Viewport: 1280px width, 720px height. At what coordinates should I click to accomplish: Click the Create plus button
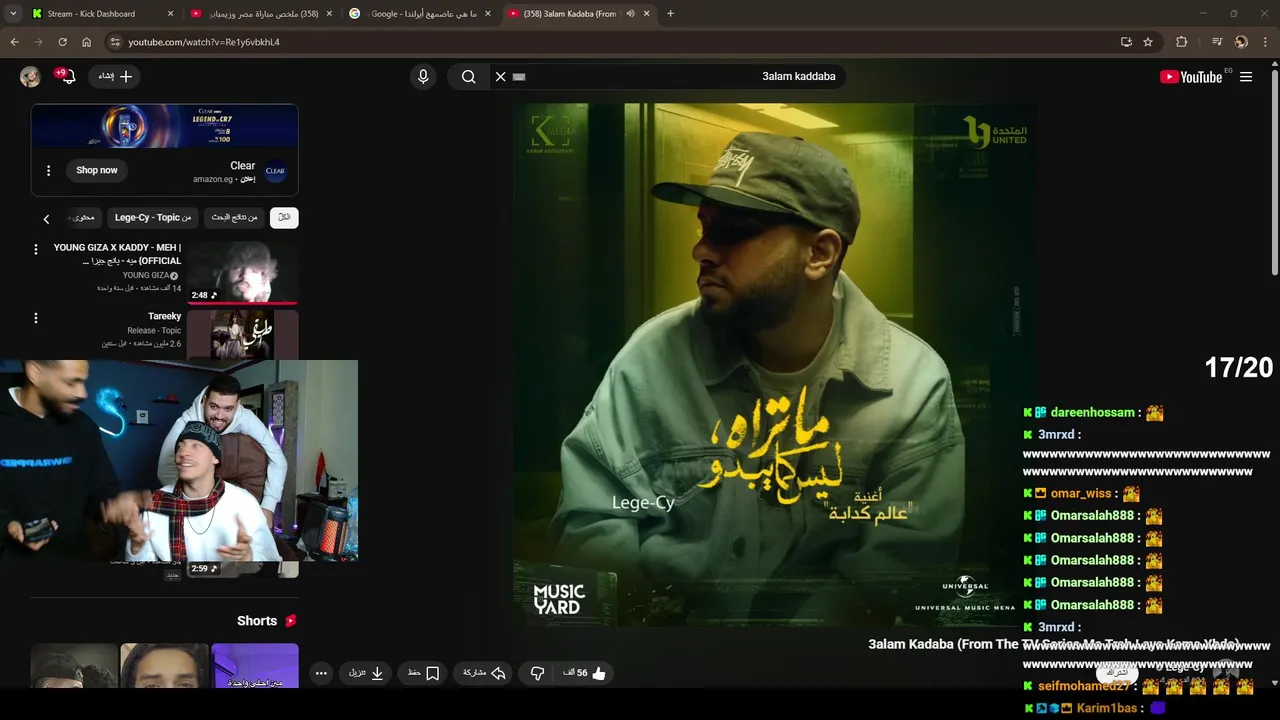click(115, 77)
